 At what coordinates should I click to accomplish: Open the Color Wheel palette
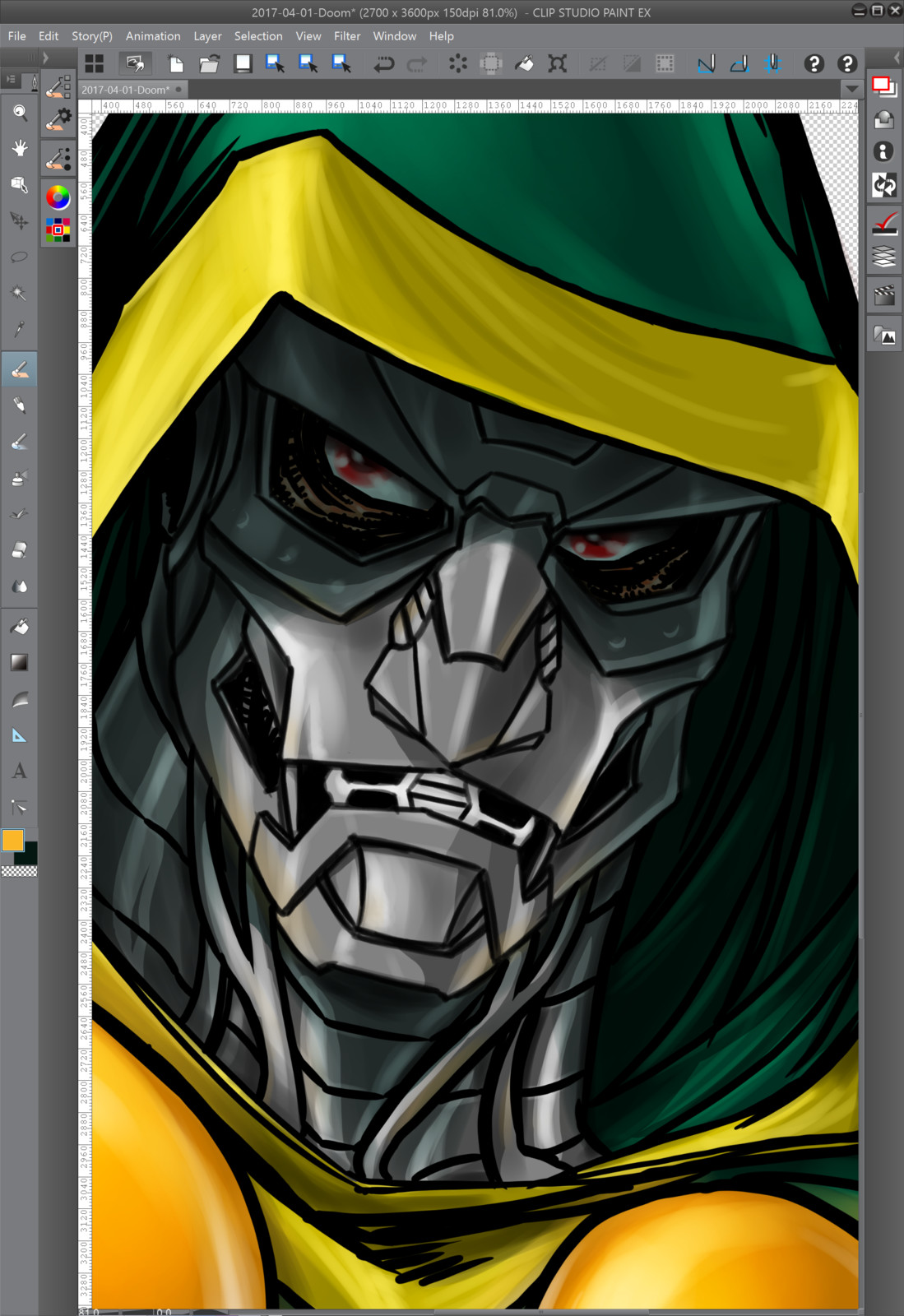point(58,197)
